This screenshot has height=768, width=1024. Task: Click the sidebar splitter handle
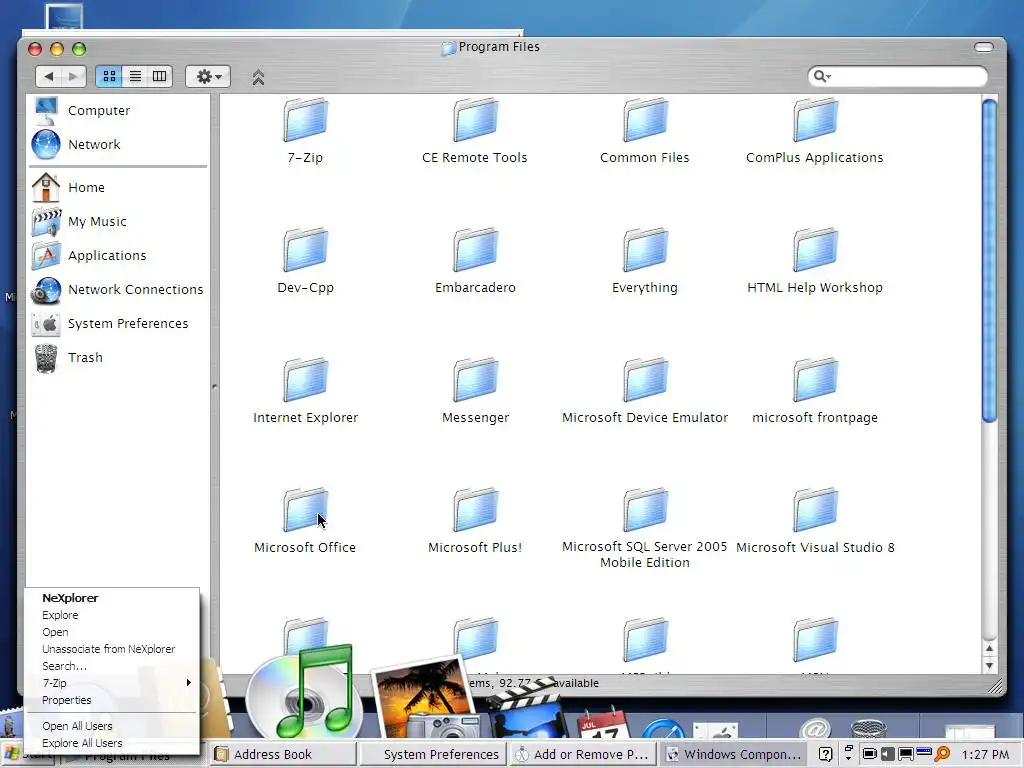click(x=214, y=387)
